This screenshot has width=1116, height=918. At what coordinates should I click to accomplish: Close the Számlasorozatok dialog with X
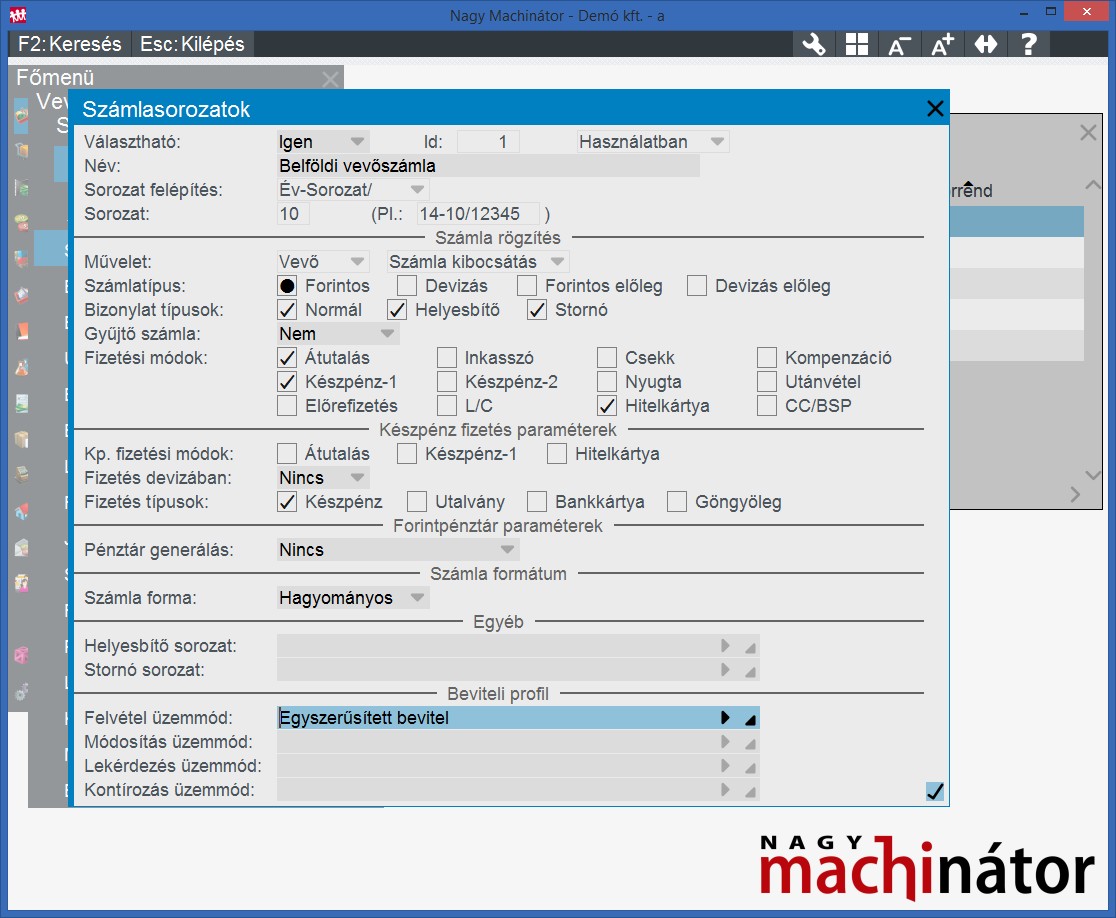(x=935, y=108)
